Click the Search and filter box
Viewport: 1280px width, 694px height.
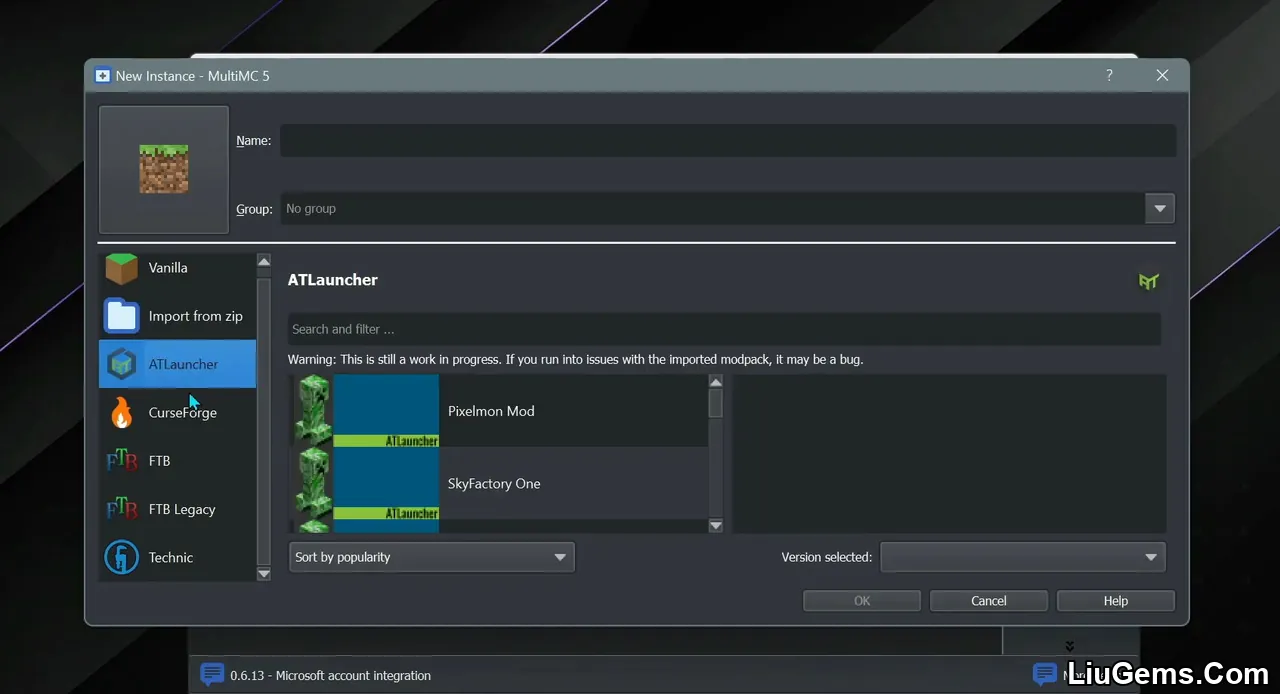724,329
